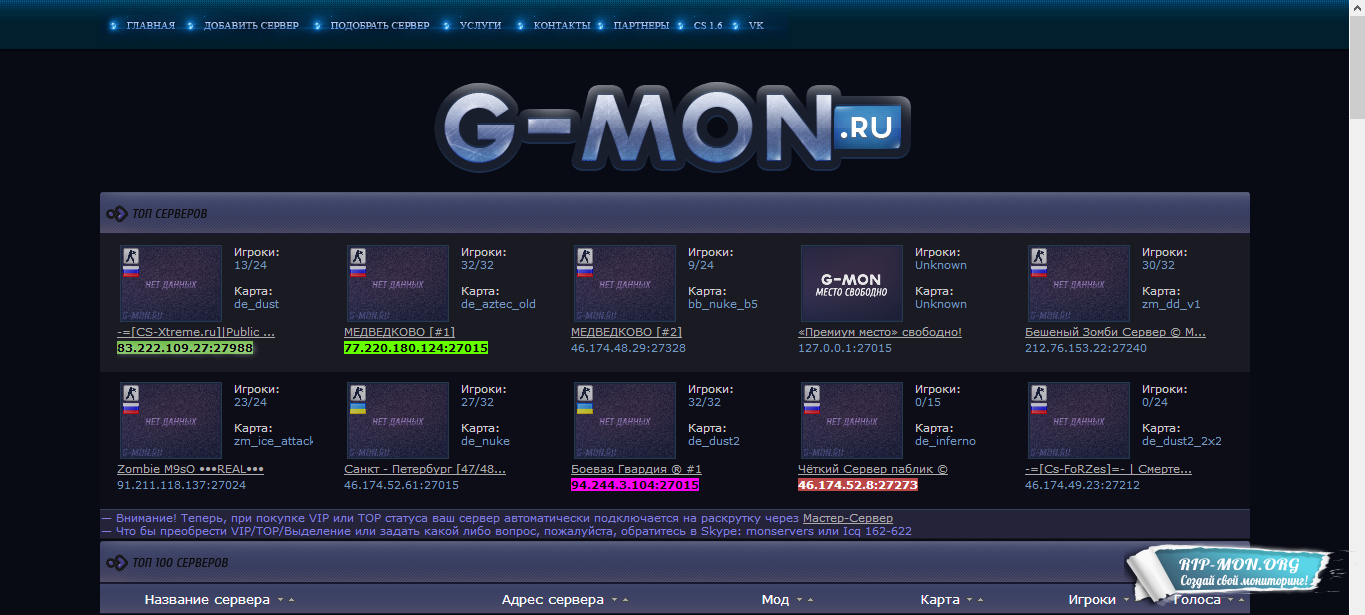1365x615 pixels.
Task: Click the Counter-Strike icon on МЕДВЕДКОВО [#1] card
Action: 358,257
